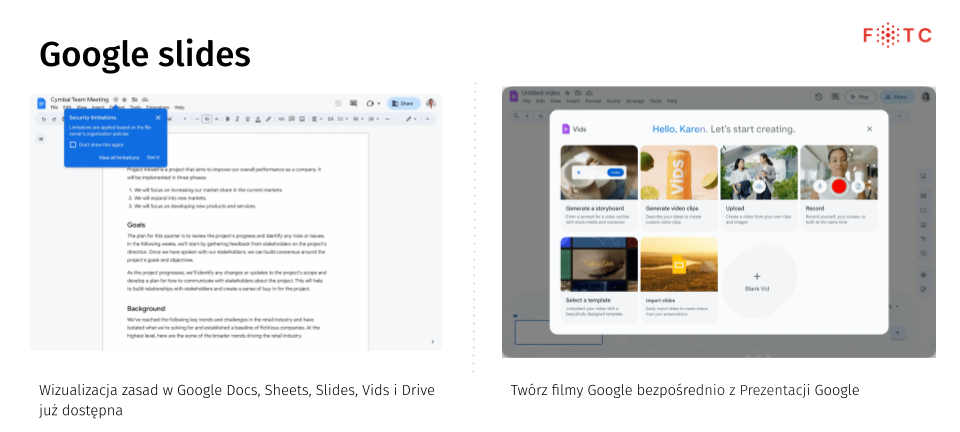Open the bulleted list dropdown in Docs
This screenshot has width=960, height=432.
point(358,119)
